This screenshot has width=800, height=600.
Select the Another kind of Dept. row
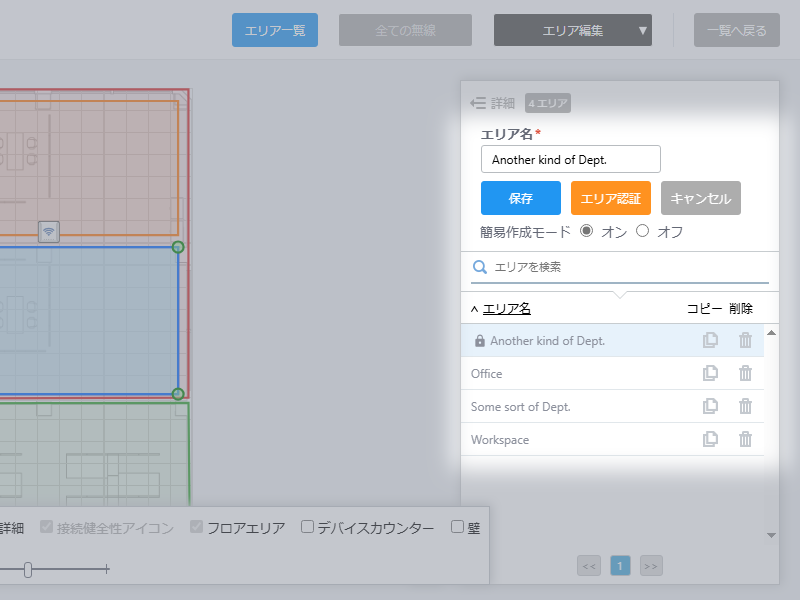coord(612,340)
